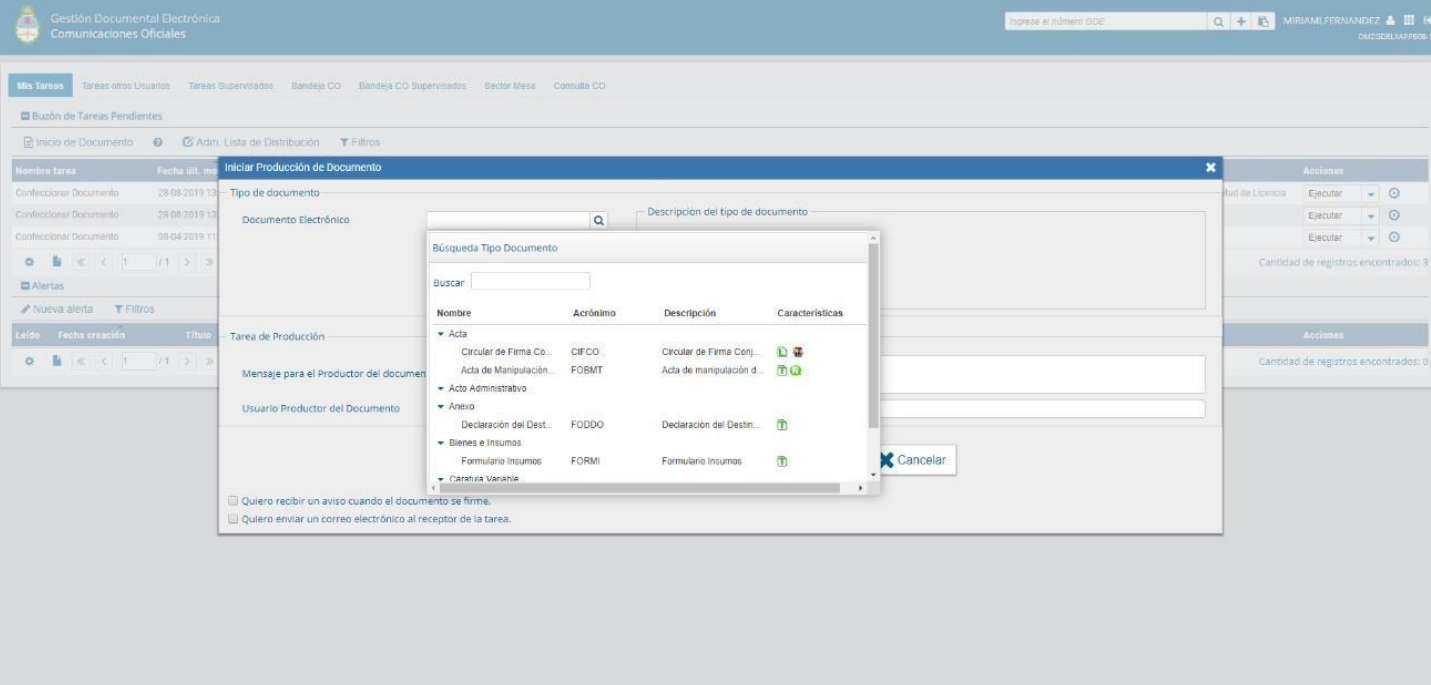The image size is (1431, 685).
Task: Expand the Acto Administrativo group
Action: point(441,388)
